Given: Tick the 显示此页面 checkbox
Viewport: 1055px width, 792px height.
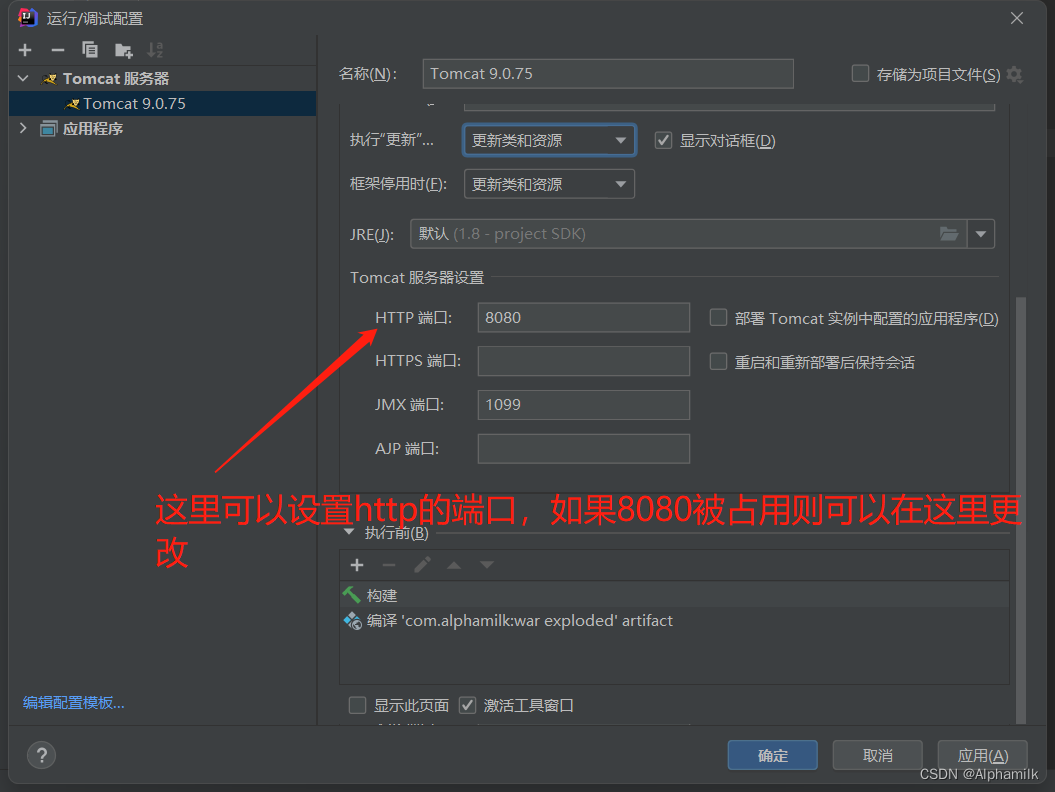Looking at the screenshot, I should tap(357, 705).
